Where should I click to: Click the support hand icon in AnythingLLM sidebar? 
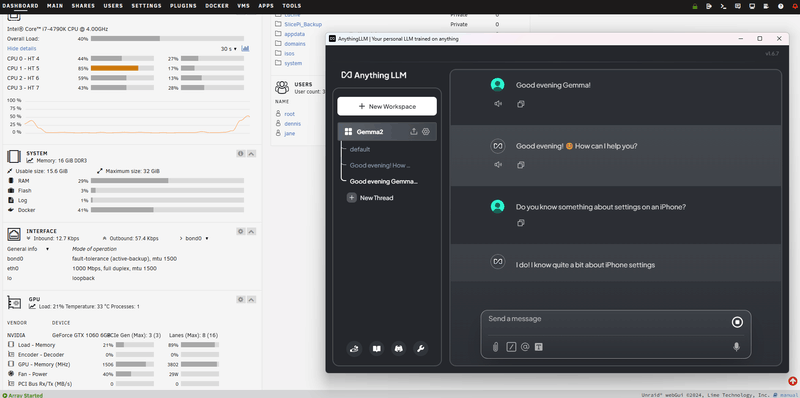click(353, 349)
